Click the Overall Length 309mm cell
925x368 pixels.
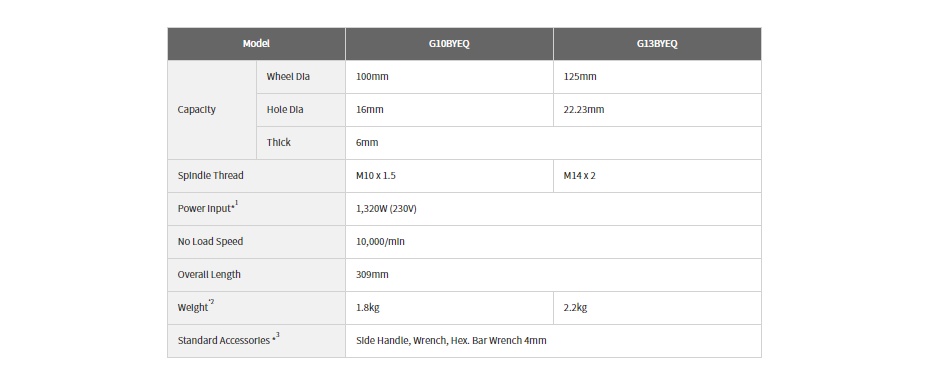tap(553, 275)
